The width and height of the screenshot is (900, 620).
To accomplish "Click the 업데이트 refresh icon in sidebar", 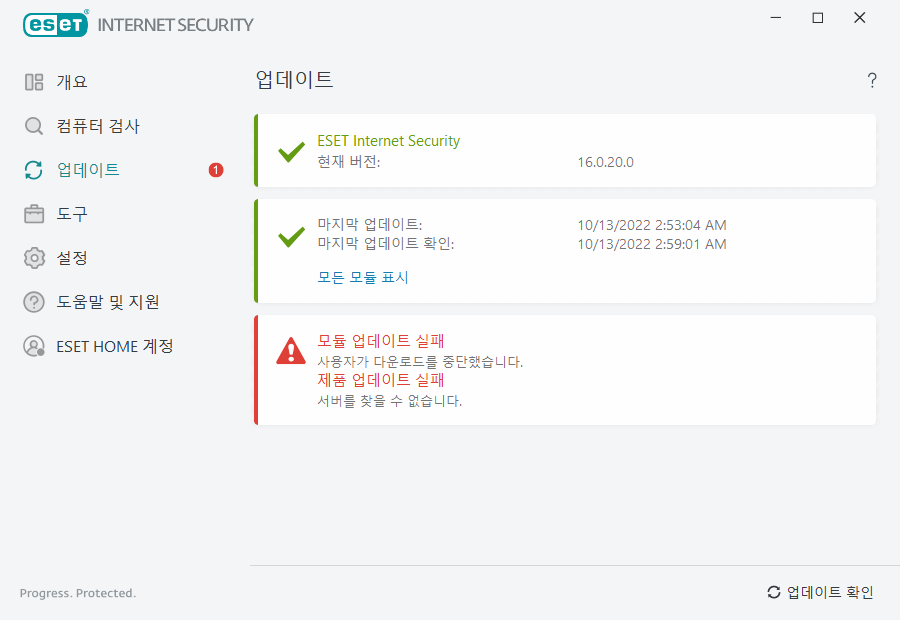I will click(35, 170).
